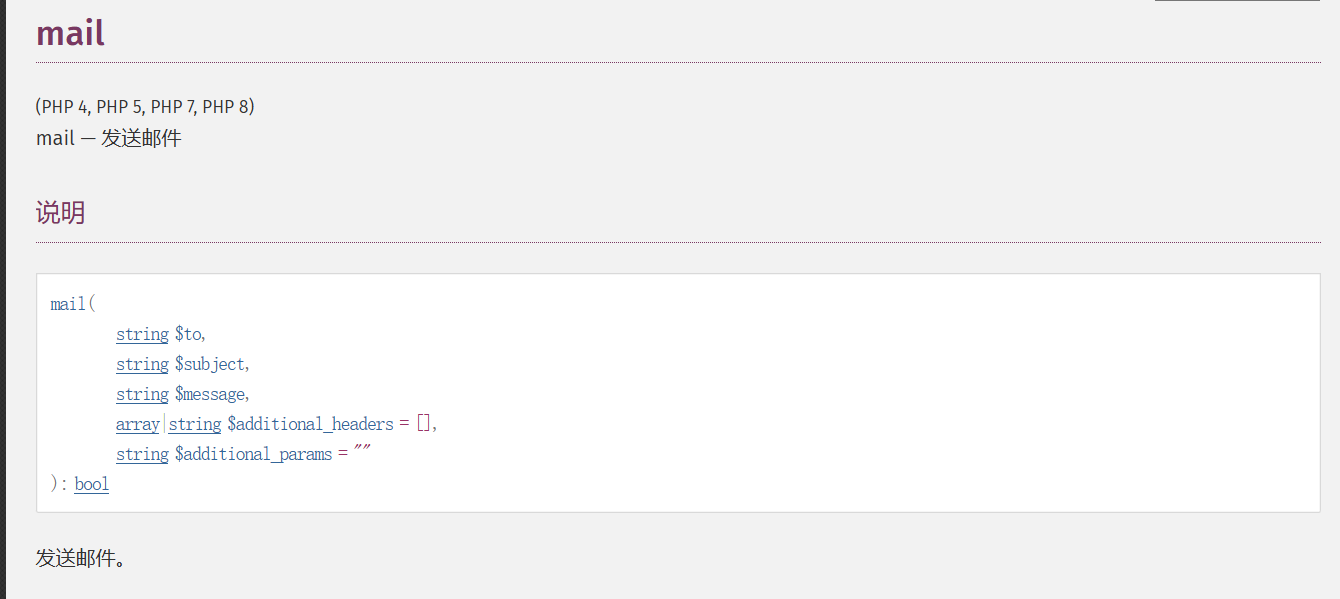Image resolution: width=1340 pixels, height=599 pixels.
Task: Open the string type link before $additional_params
Action: click(x=142, y=454)
